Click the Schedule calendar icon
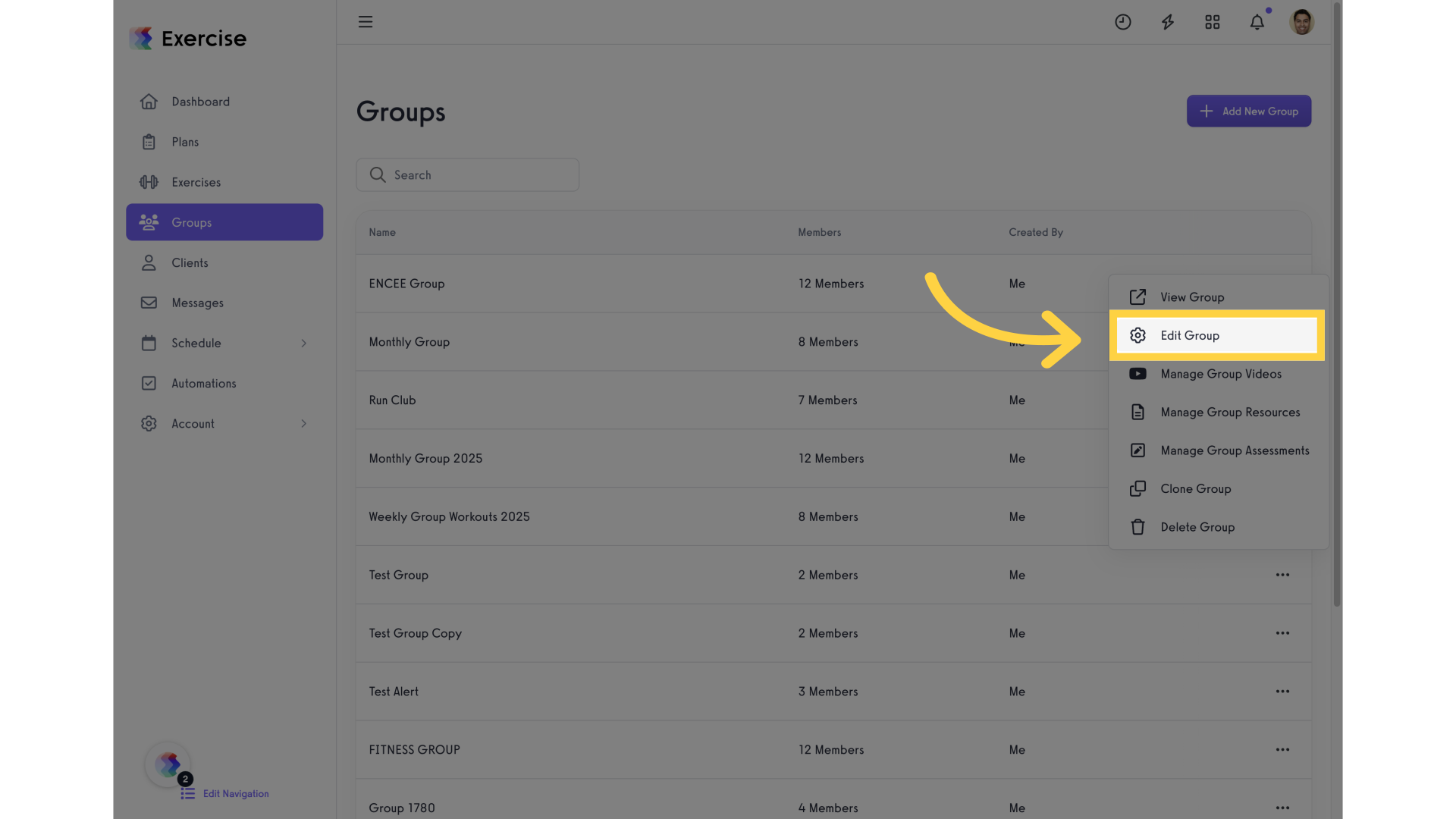Image resolution: width=1456 pixels, height=819 pixels. (149, 343)
